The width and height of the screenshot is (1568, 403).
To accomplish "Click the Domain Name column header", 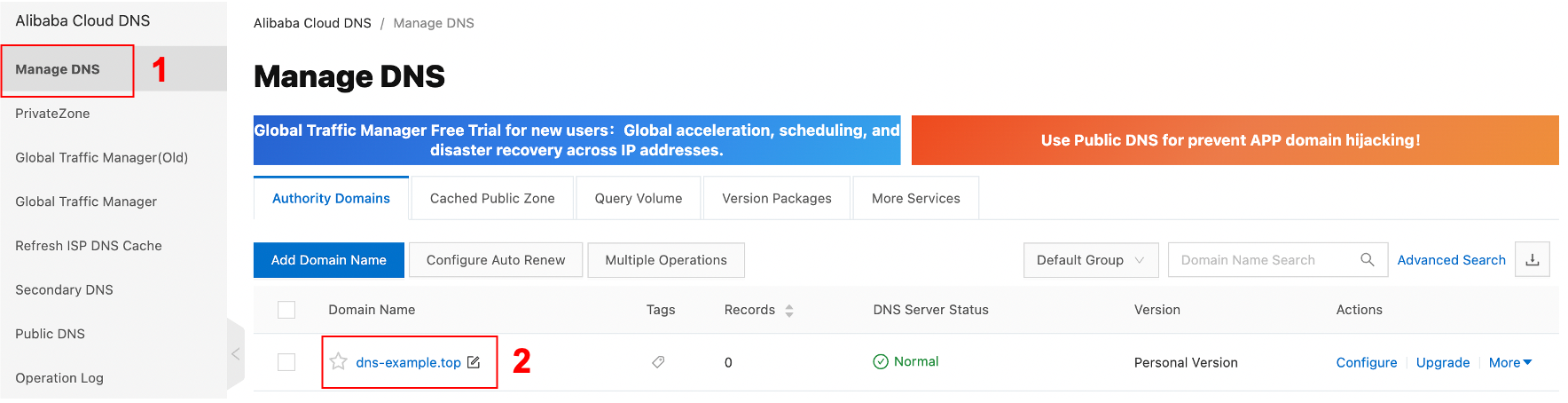I will [x=372, y=310].
